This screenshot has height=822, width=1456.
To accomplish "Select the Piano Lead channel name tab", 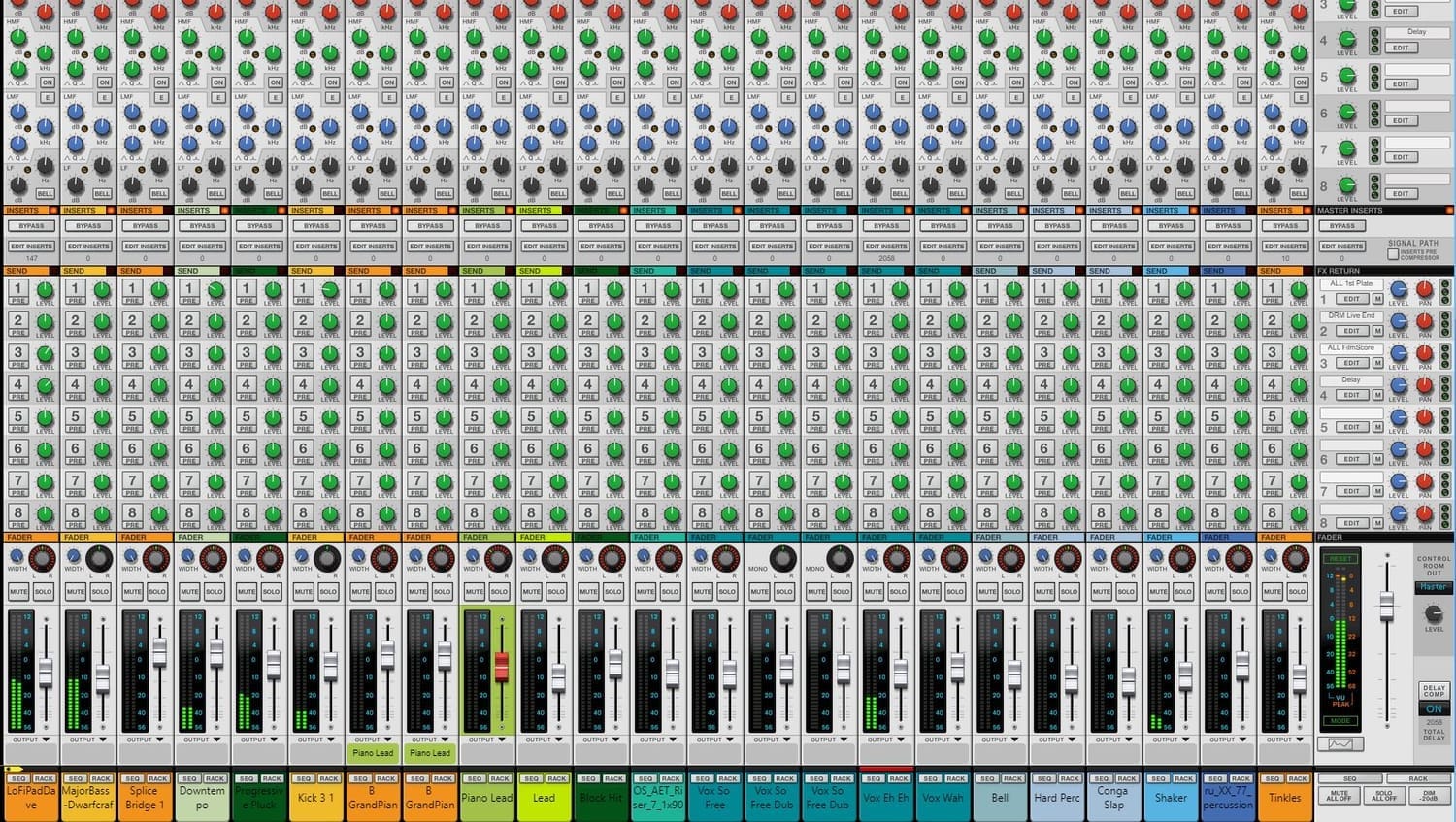I will [486, 798].
